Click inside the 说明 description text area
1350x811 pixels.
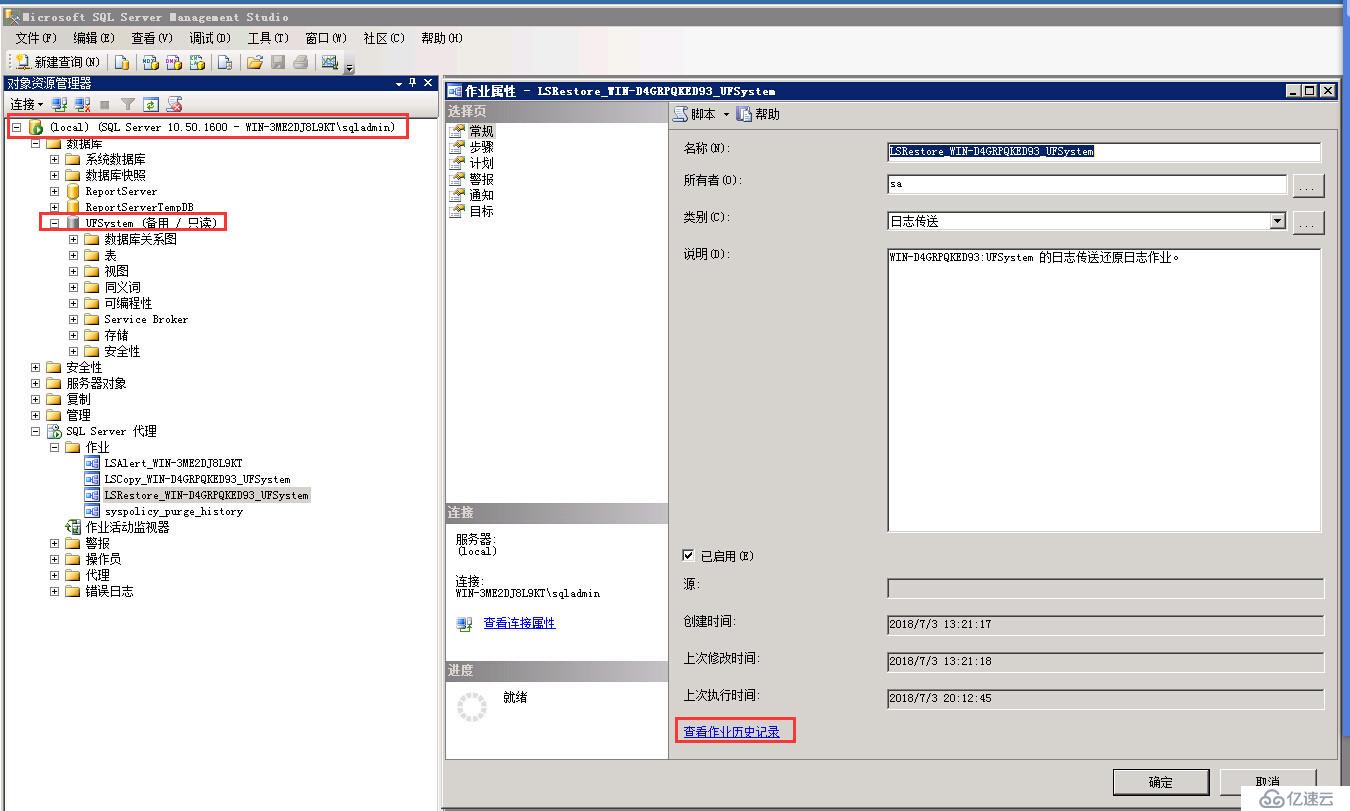(1104, 390)
